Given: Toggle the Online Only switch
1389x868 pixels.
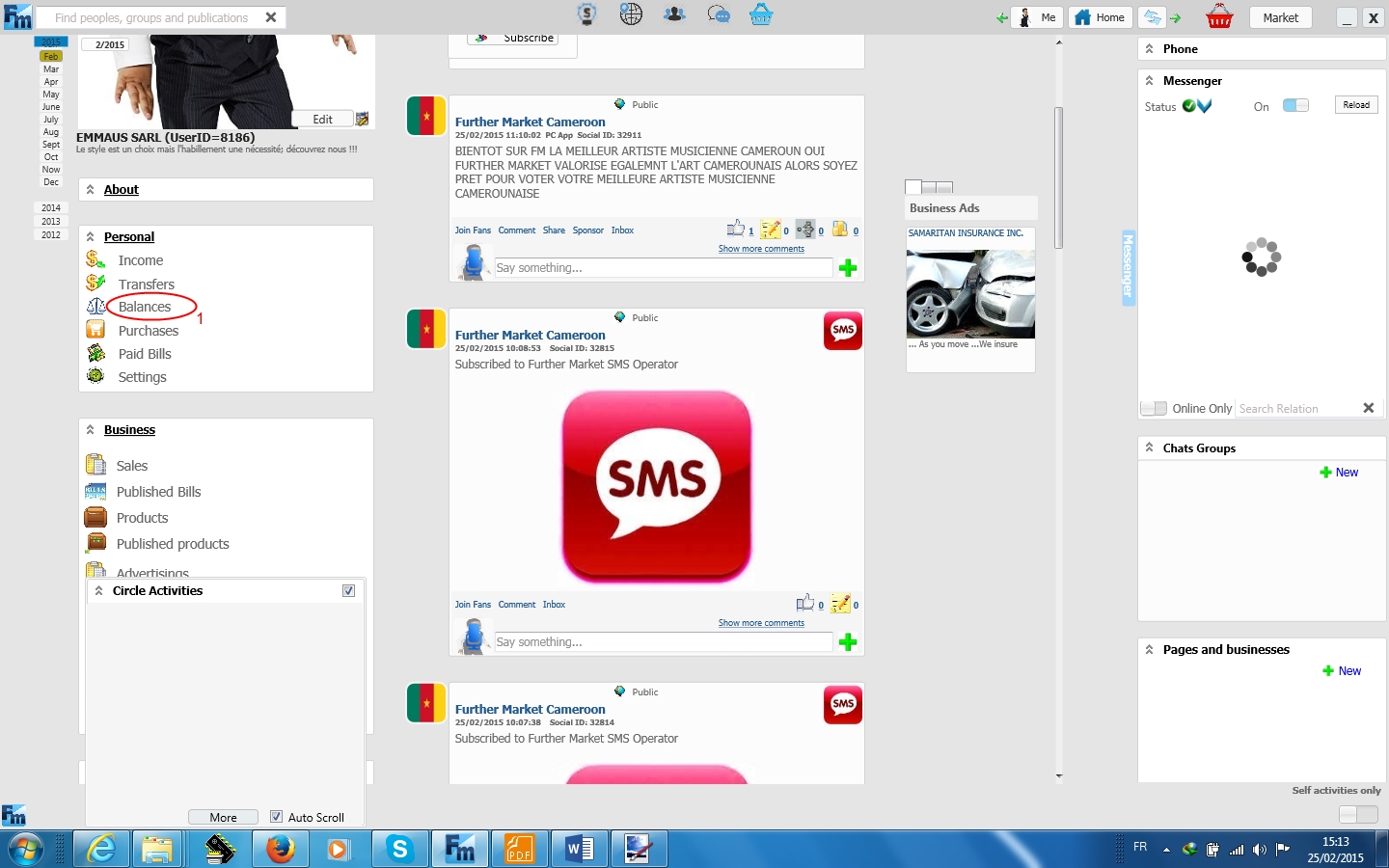Looking at the screenshot, I should click(1154, 408).
